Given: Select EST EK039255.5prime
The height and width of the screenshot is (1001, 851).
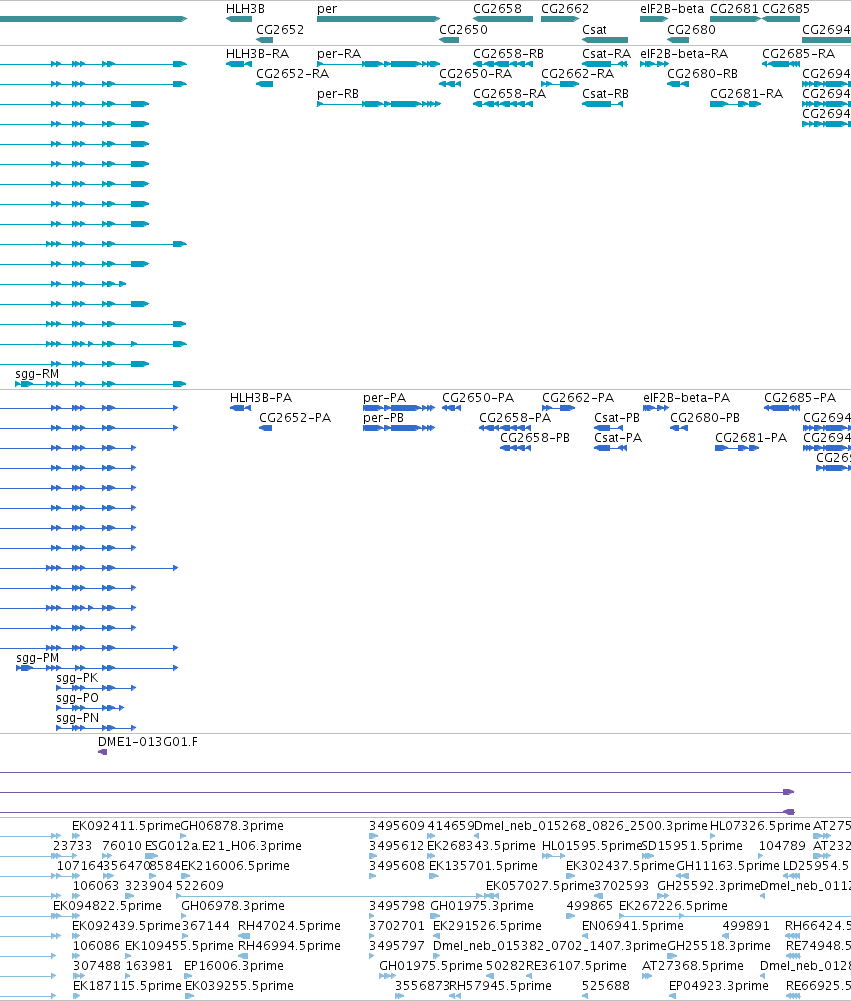Looking at the screenshot, I should point(239,986).
